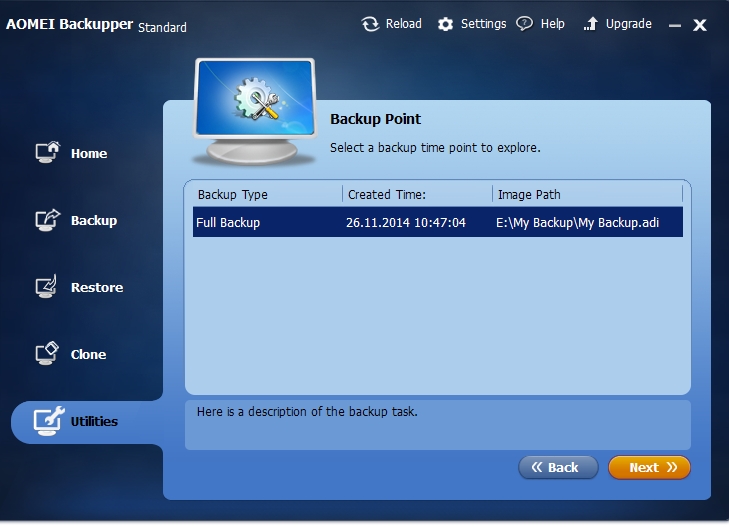Image resolution: width=729 pixels, height=527 pixels.
Task: Click the Reload arrows icon
Action: [x=371, y=24]
